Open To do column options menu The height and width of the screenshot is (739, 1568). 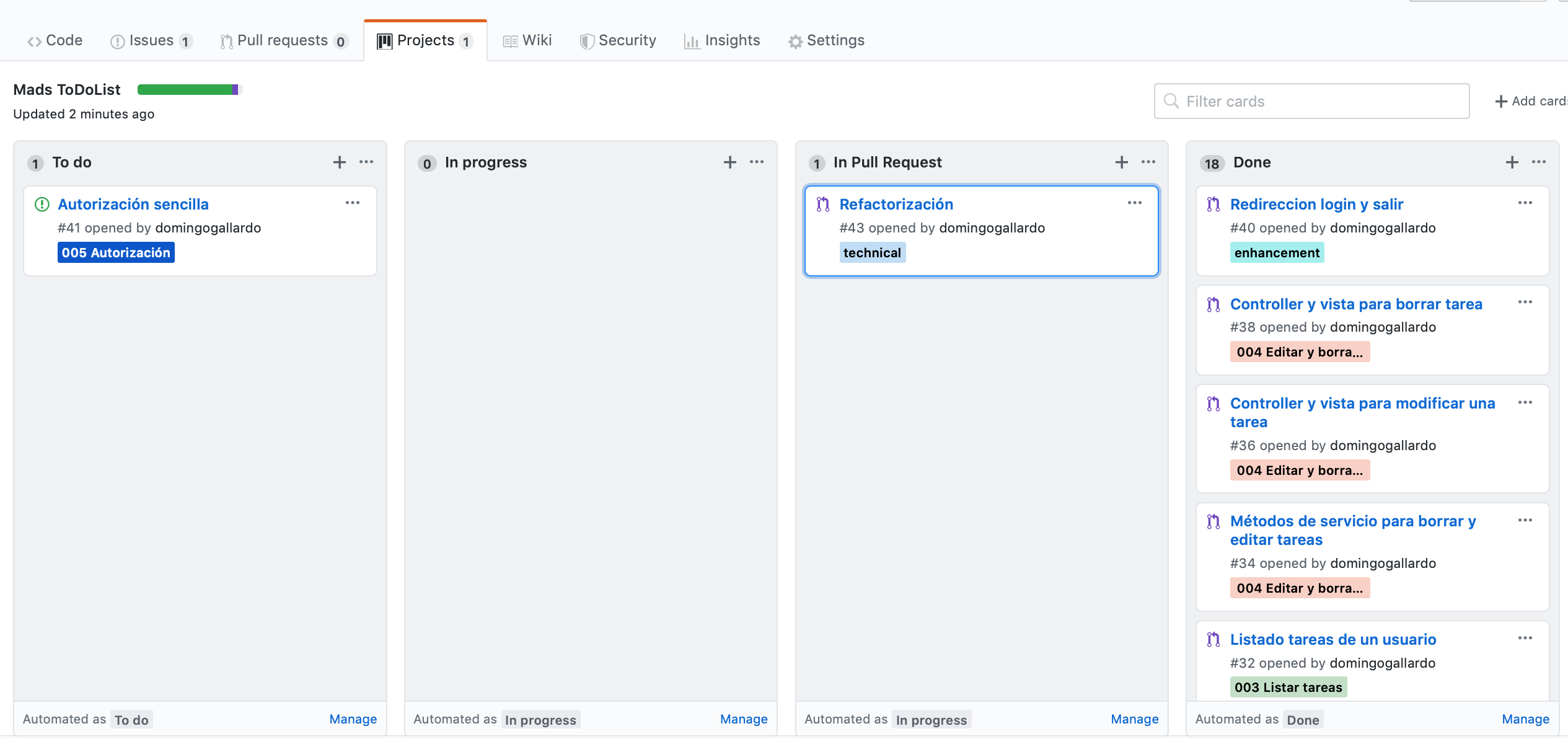click(x=366, y=162)
